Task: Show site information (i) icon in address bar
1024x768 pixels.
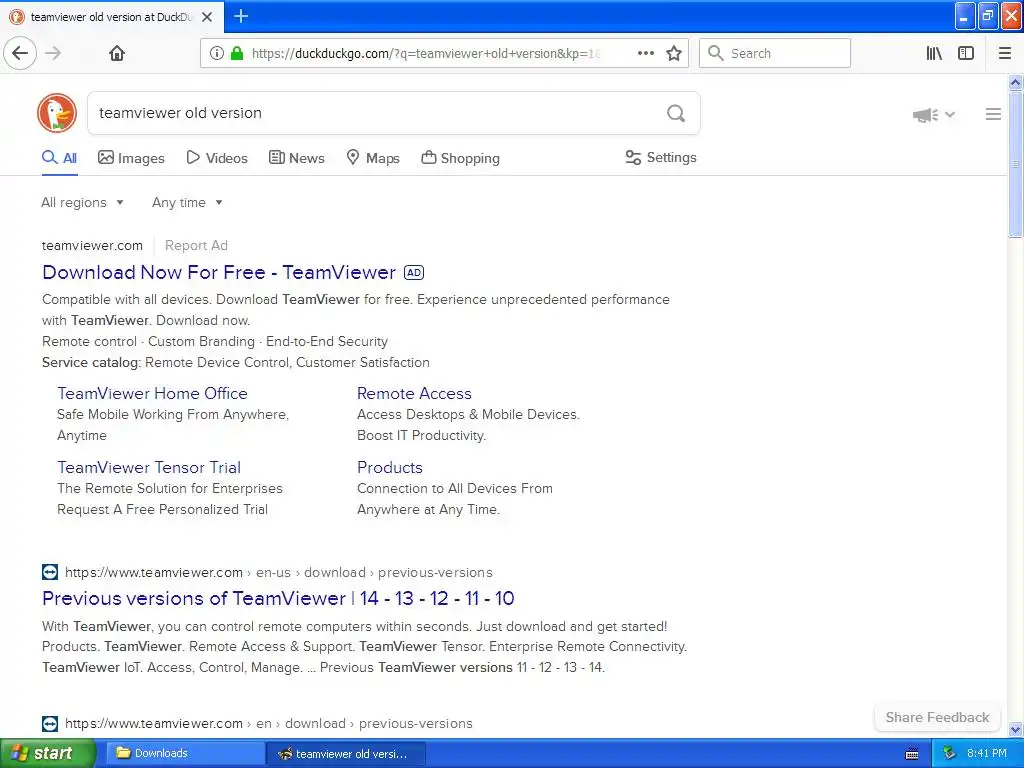Action: 217,53
